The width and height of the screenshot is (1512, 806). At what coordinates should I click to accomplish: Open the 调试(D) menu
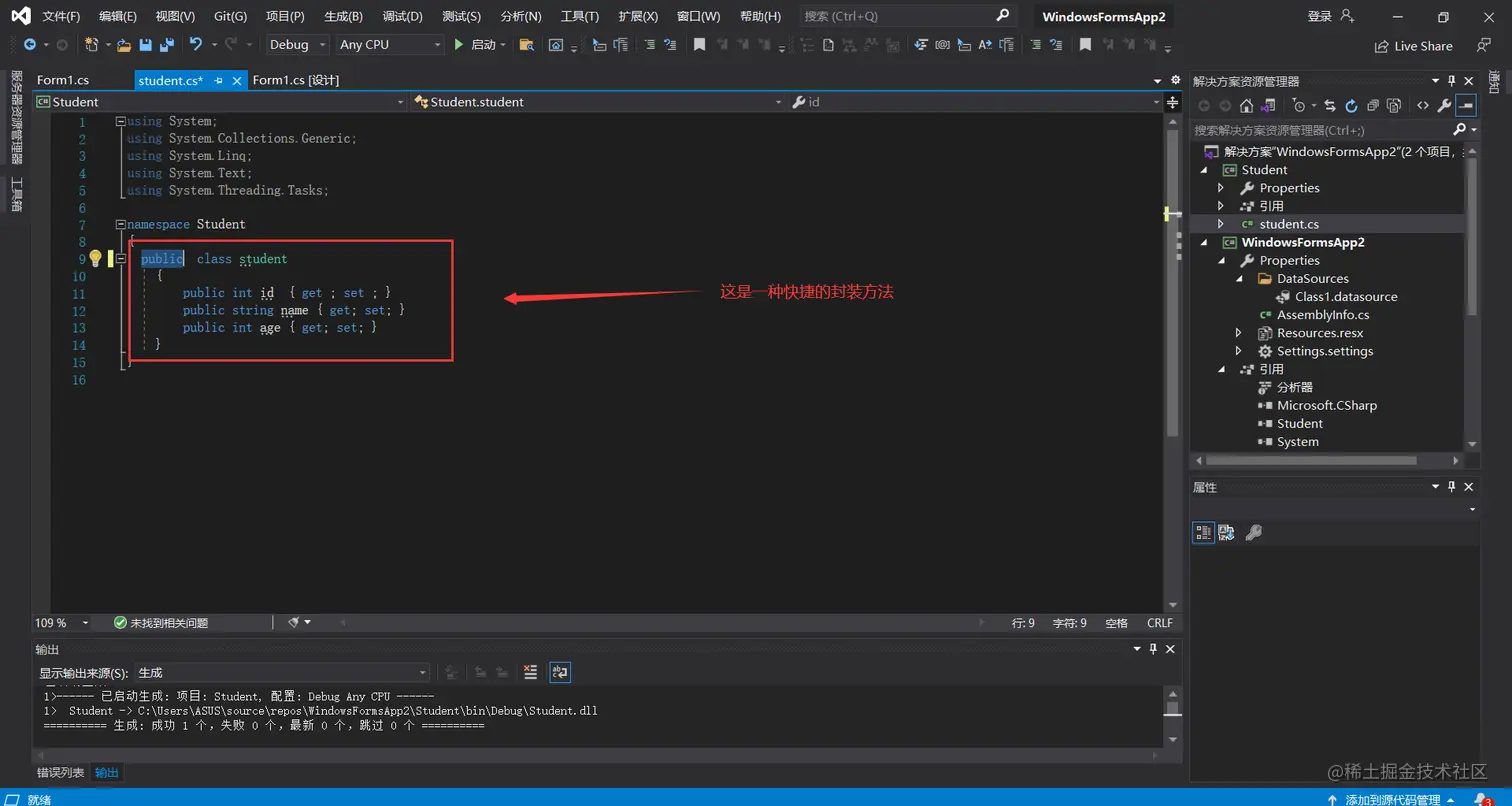point(402,16)
